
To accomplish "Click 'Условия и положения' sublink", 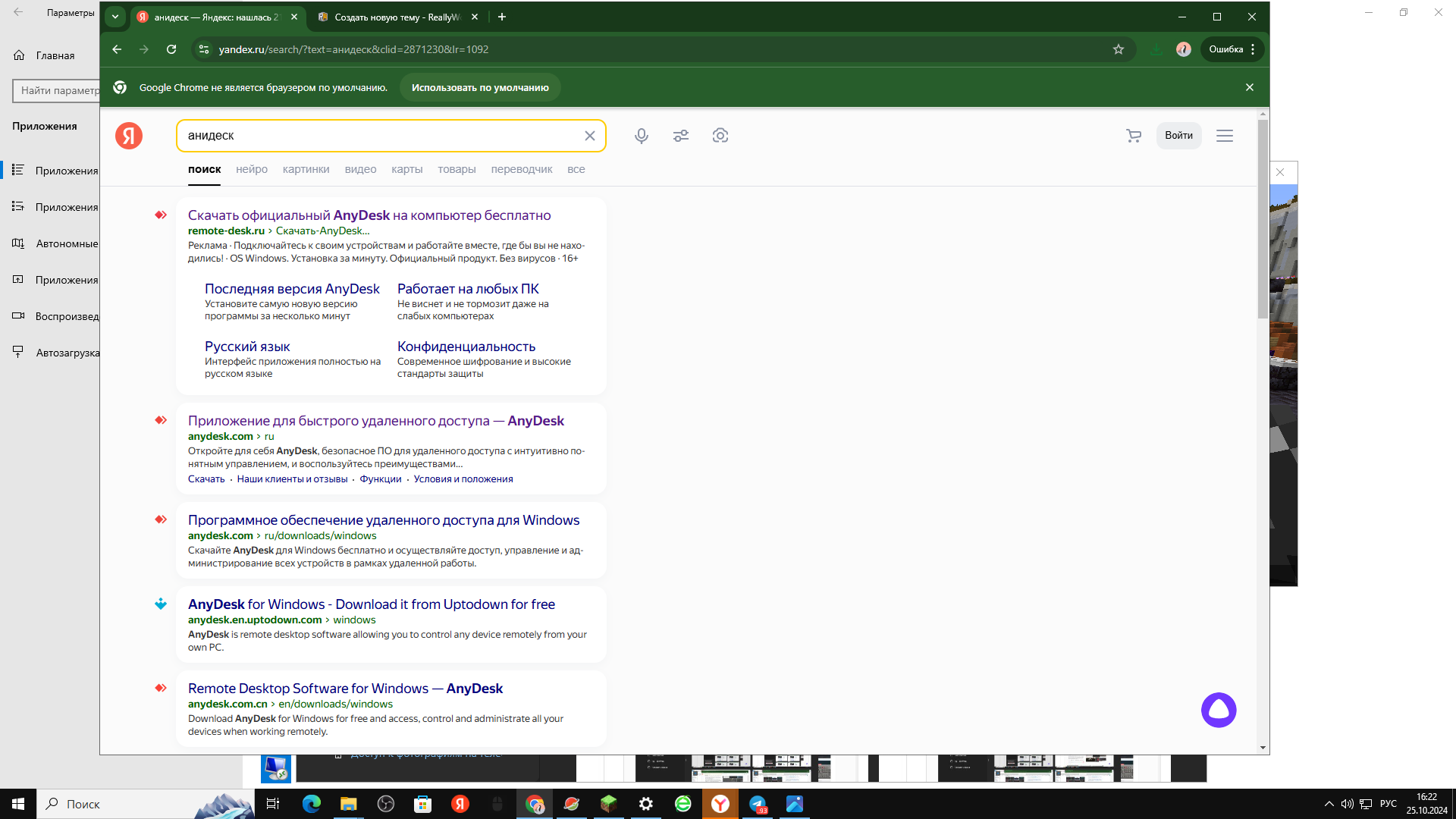I will click(463, 479).
